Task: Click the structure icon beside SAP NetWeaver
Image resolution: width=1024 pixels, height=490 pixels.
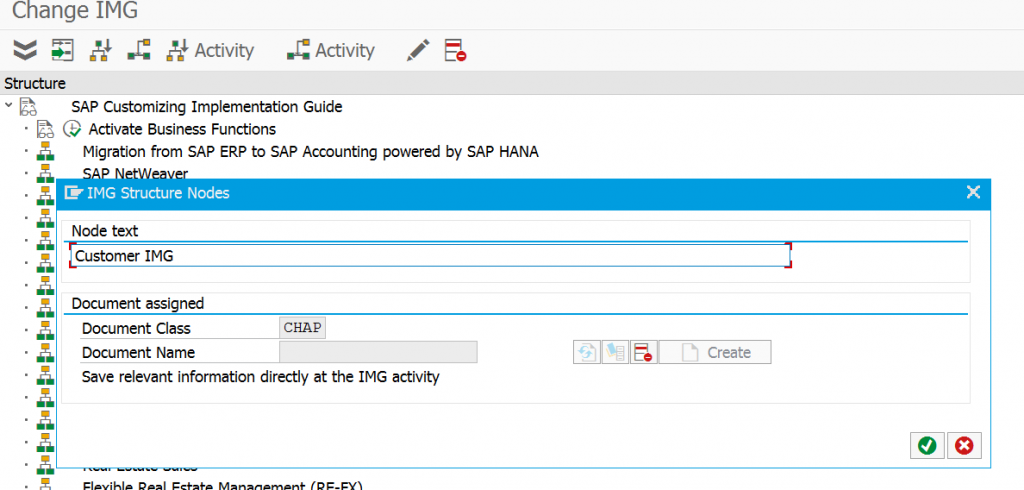Action: point(45,172)
